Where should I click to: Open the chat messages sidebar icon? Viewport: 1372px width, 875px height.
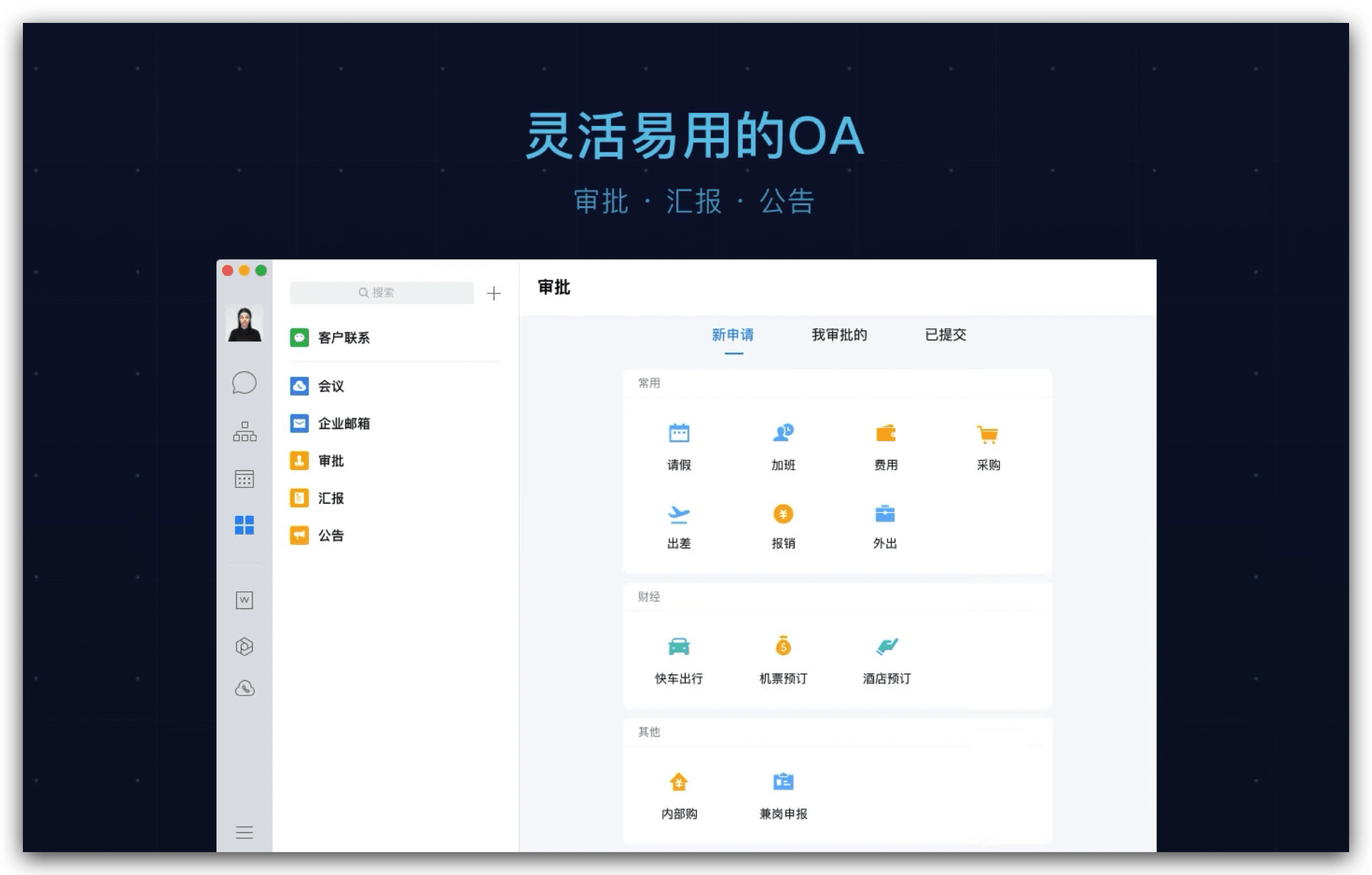(244, 383)
